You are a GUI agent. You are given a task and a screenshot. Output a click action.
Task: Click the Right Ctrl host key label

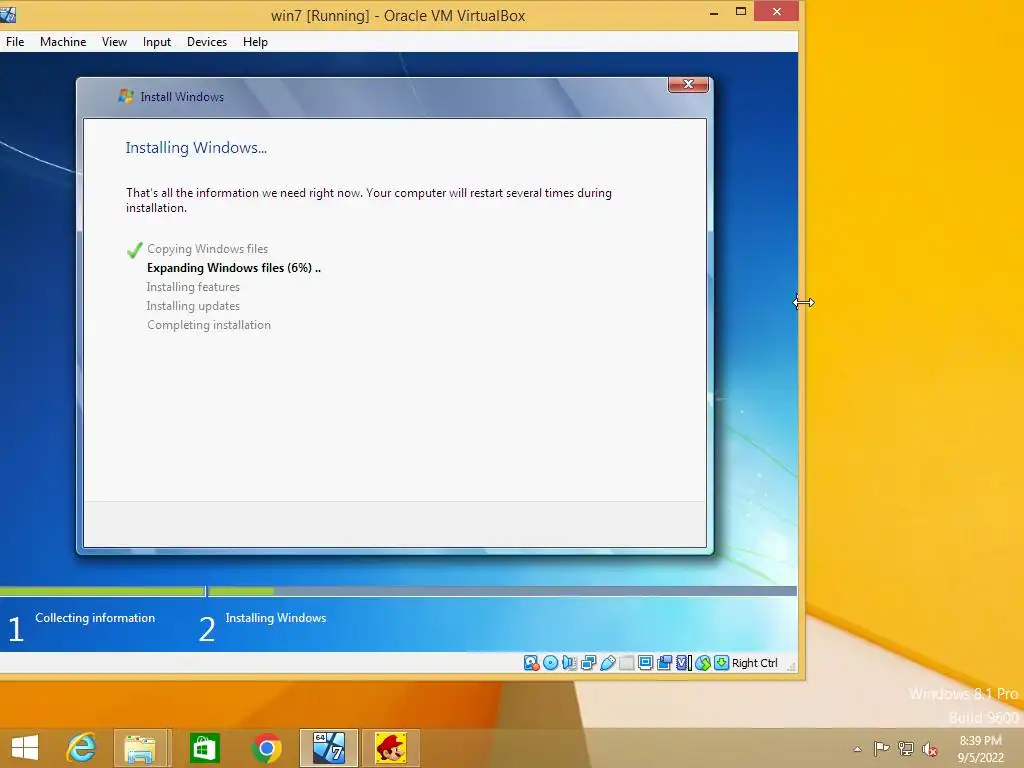tap(755, 663)
